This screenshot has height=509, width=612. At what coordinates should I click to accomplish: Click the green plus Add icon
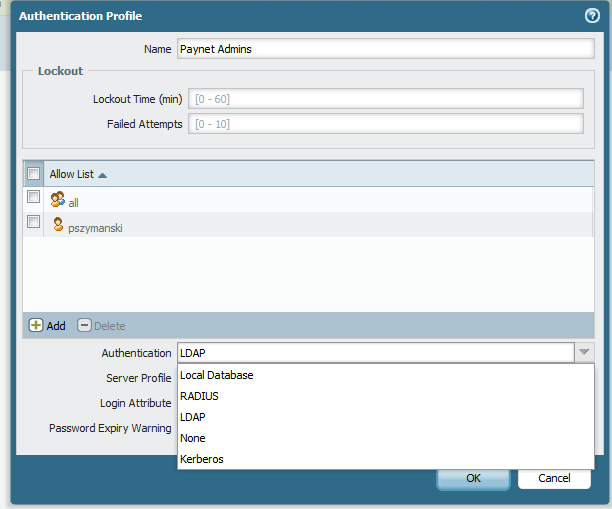click(x=36, y=325)
